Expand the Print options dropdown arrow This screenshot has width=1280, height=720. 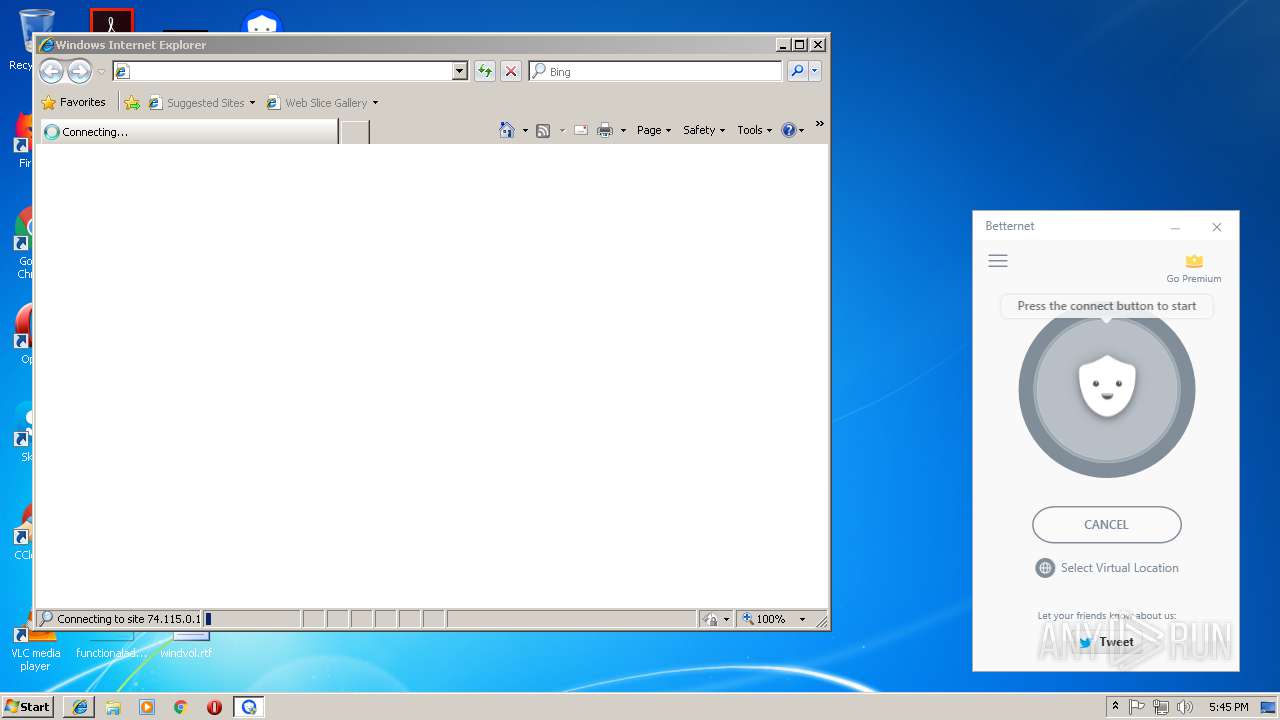click(x=623, y=130)
